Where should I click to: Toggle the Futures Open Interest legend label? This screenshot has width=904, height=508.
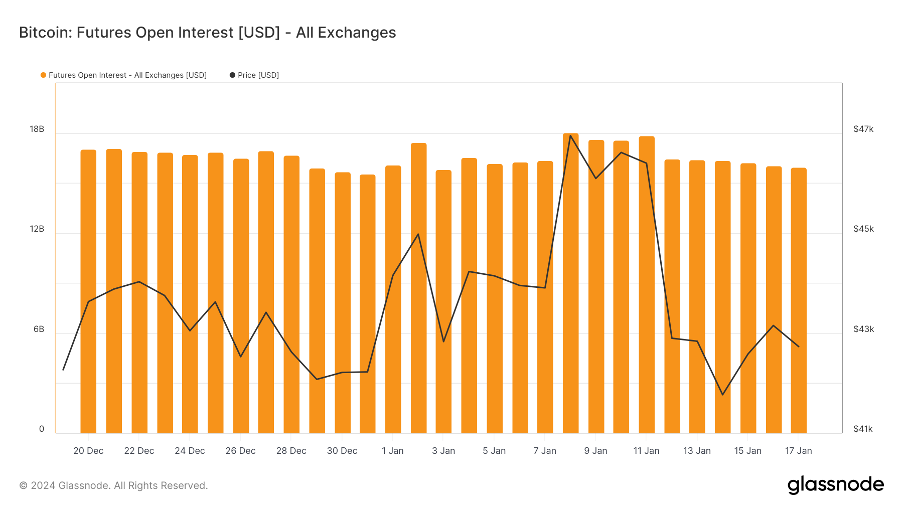coord(127,75)
